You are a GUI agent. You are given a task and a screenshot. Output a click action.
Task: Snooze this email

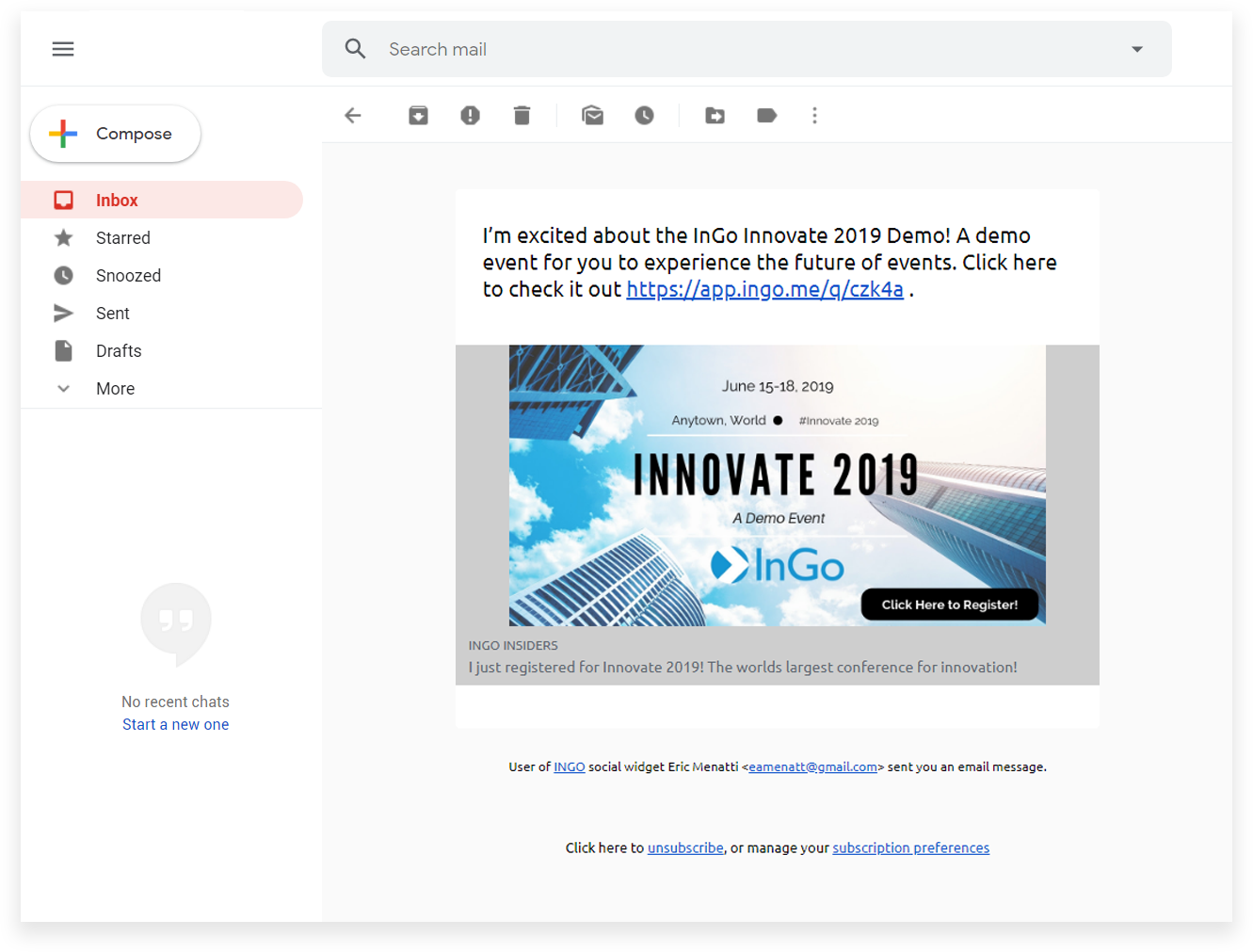pyautogui.click(x=644, y=116)
